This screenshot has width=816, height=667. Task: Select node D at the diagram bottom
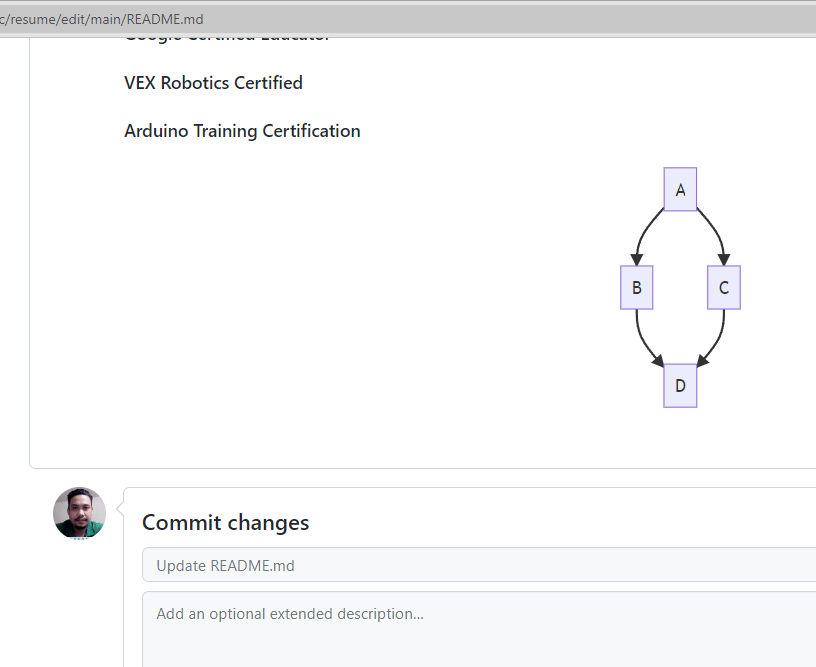pos(680,385)
